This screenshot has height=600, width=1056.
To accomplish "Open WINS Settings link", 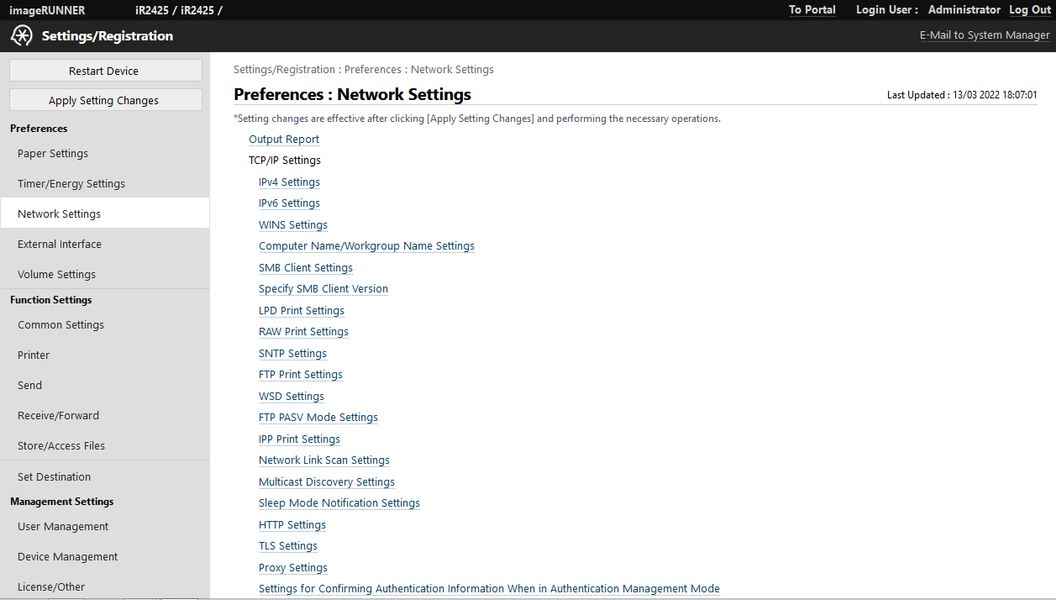I will [293, 225].
